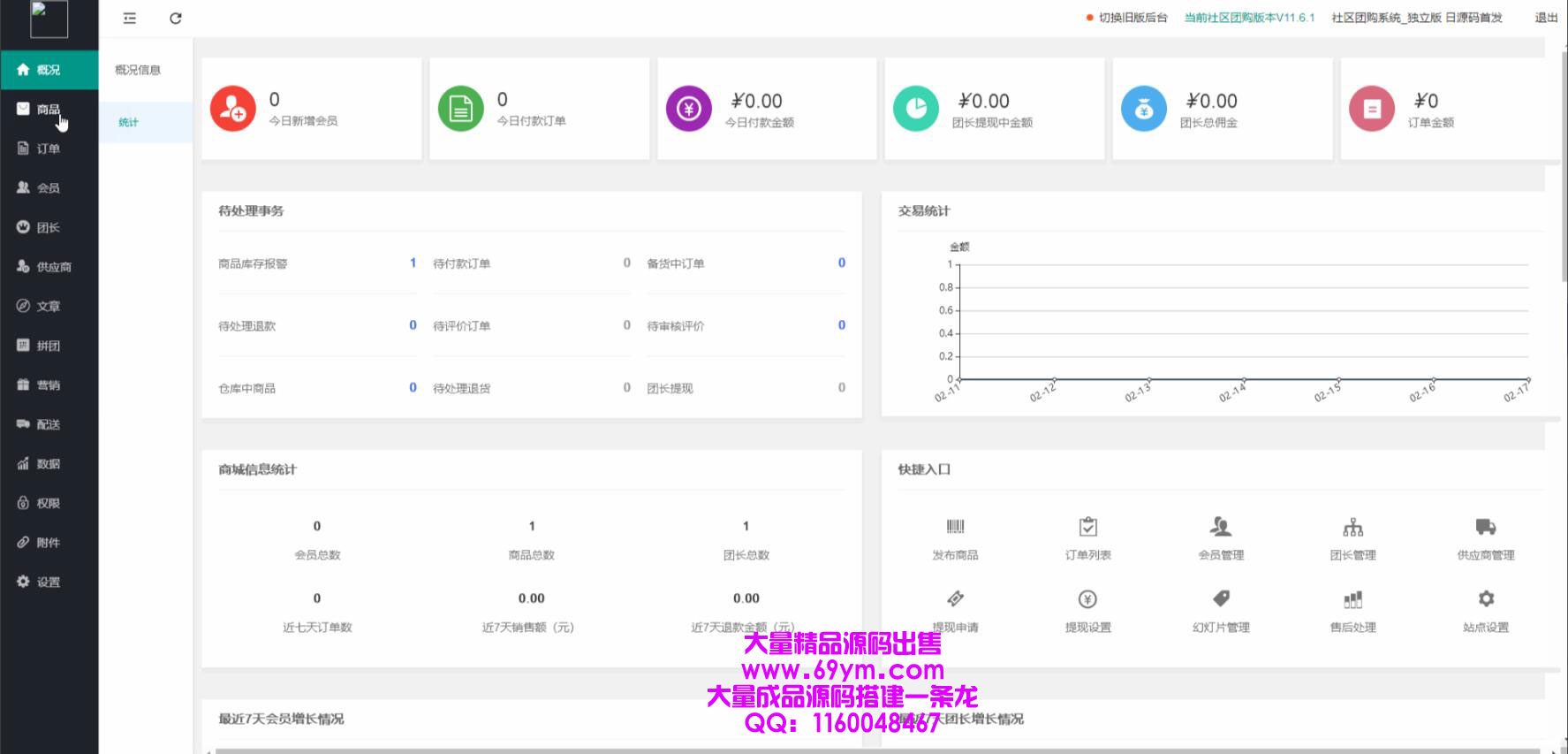Screen dimensions: 1568x754
Task: Click 退出 to log out
Action: (x=1545, y=18)
